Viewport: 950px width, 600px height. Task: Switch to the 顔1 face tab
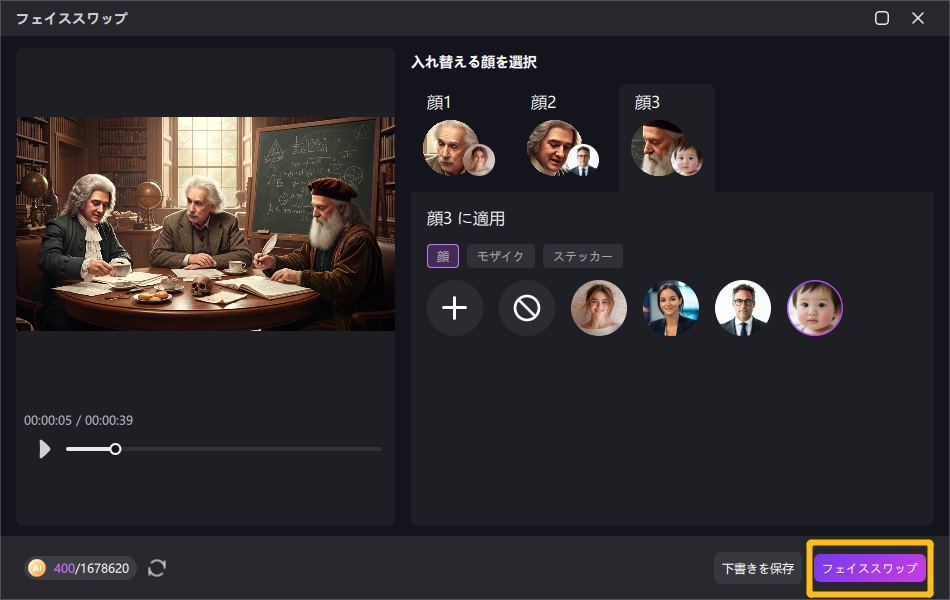pos(459,138)
